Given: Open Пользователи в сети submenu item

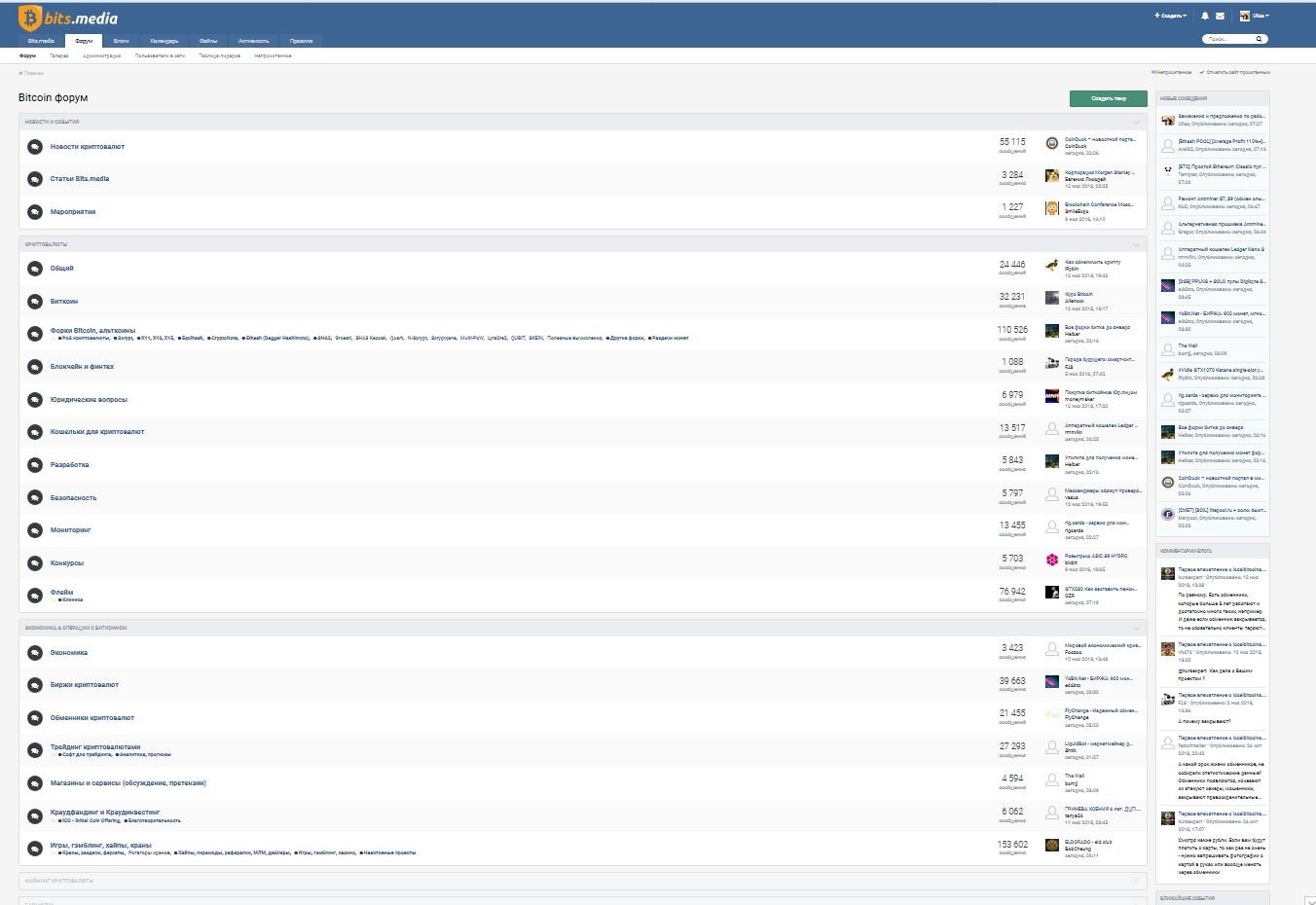Looking at the screenshot, I should [160, 56].
